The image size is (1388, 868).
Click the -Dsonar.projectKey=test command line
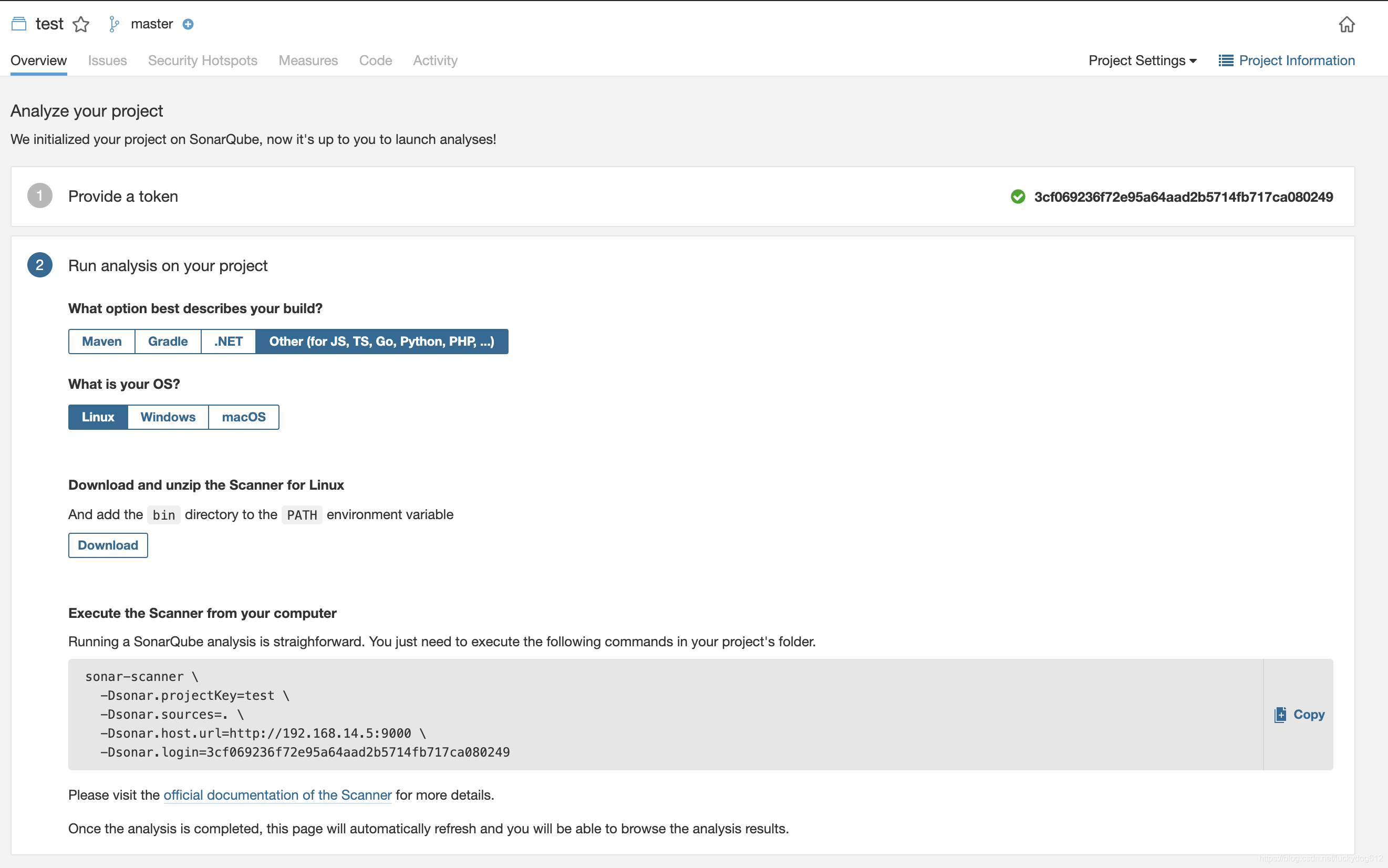pos(194,695)
